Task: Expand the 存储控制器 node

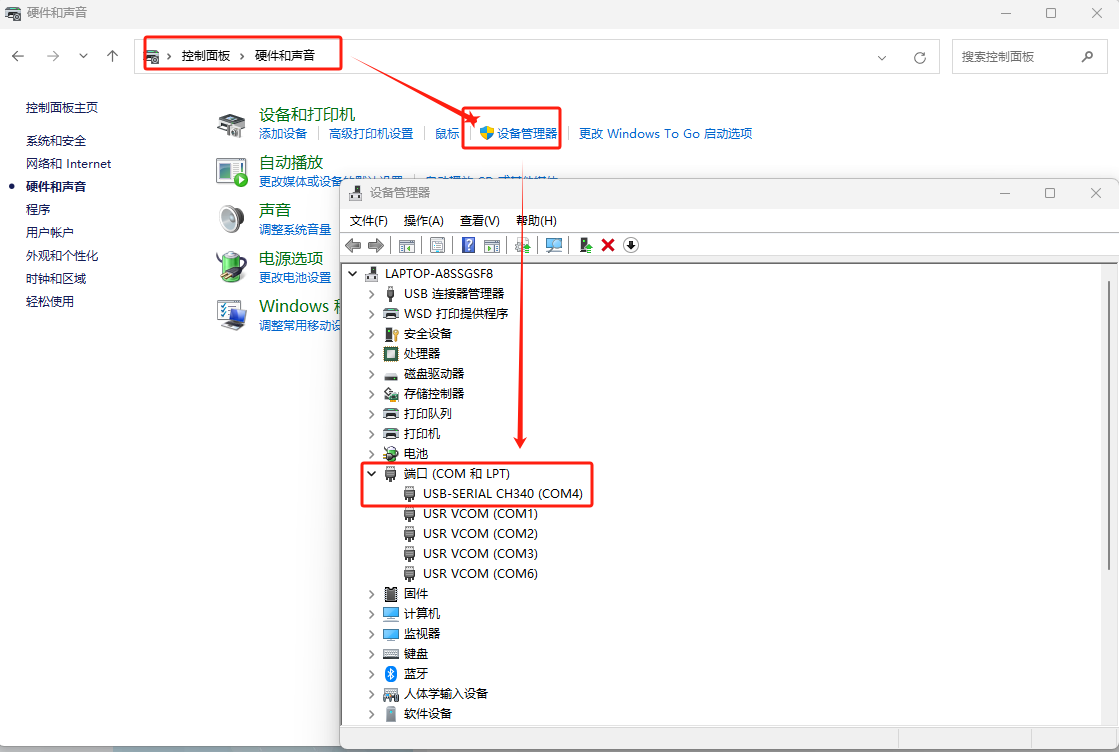Action: click(372, 394)
